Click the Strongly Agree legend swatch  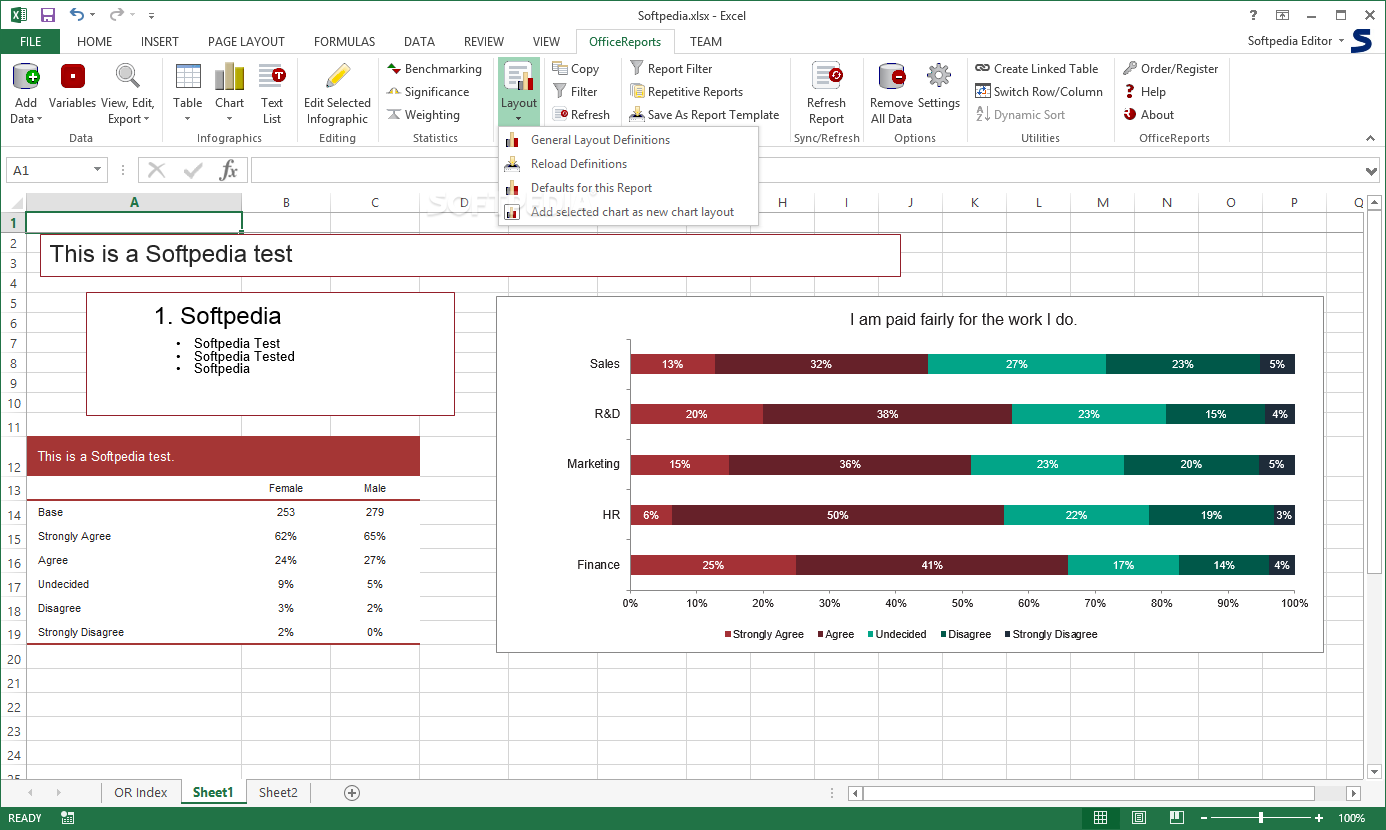tap(727, 634)
